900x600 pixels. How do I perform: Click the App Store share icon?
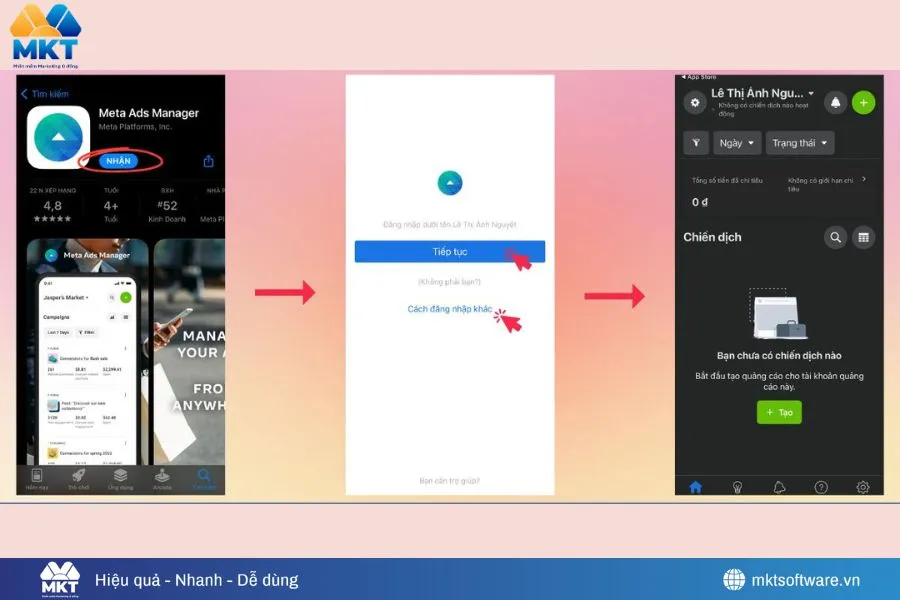click(209, 161)
